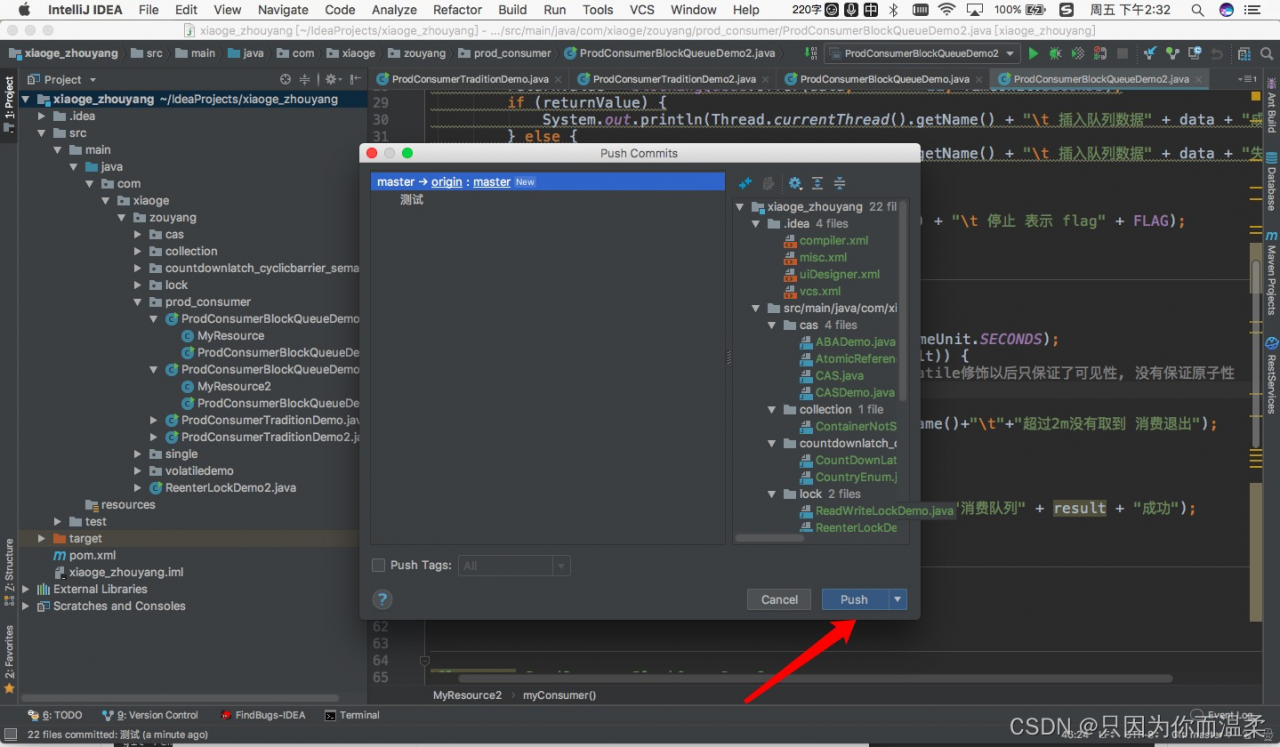This screenshot has height=747, width=1280.
Task: Enable the Push Tags checkbox
Action: 378,565
